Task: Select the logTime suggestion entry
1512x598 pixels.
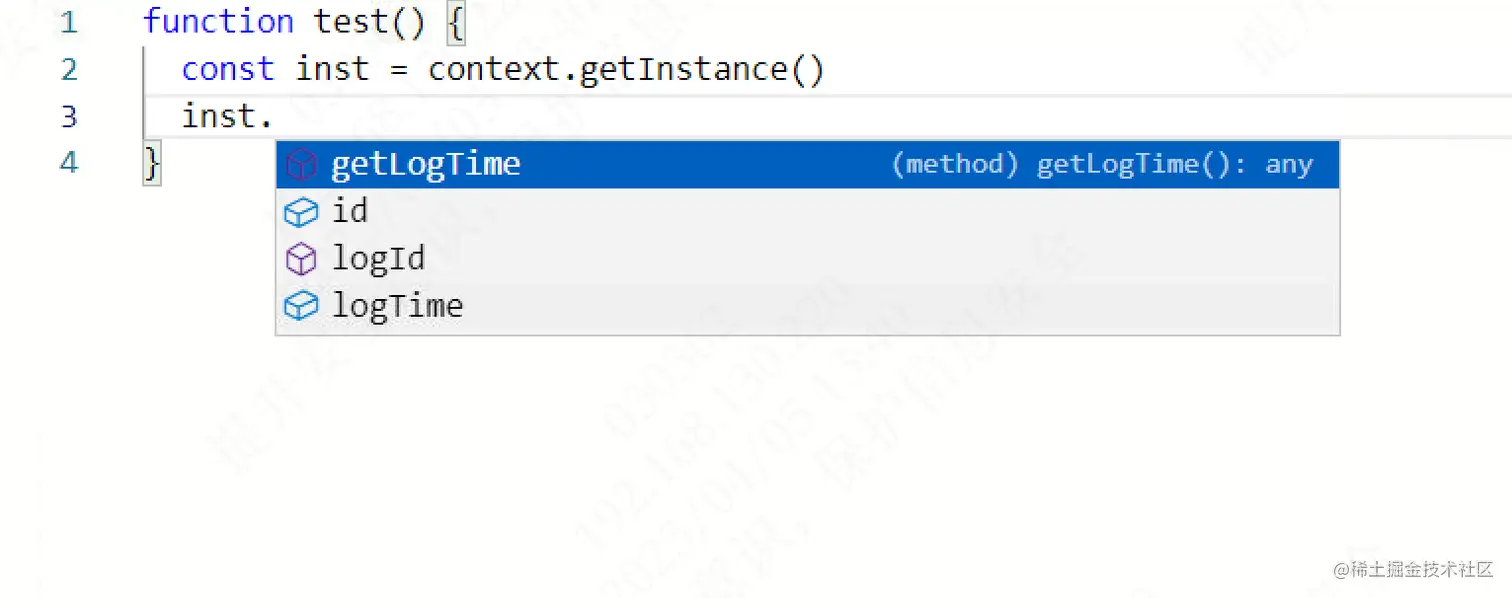Action: tap(808, 306)
